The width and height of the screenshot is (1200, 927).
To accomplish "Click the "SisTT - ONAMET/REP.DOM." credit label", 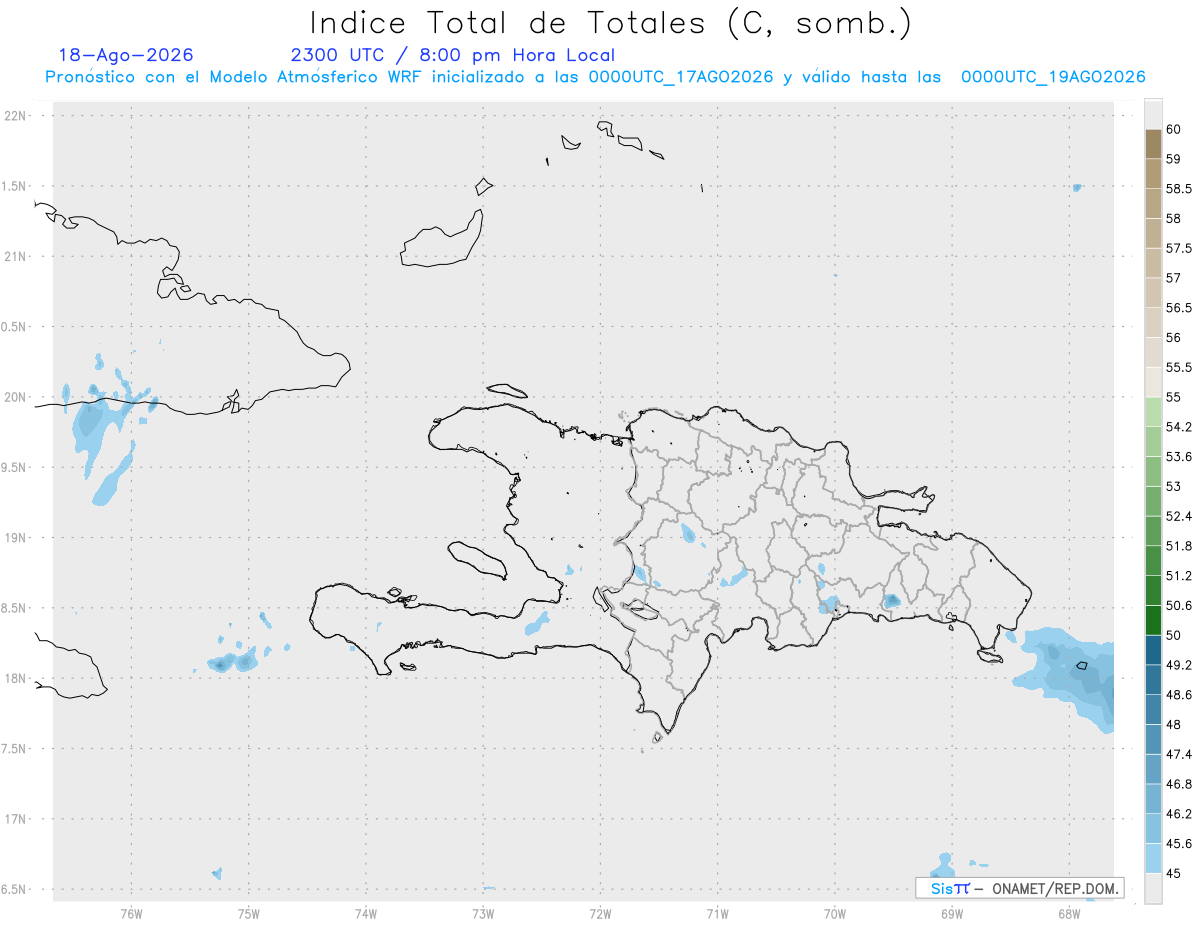I will coord(1019,888).
